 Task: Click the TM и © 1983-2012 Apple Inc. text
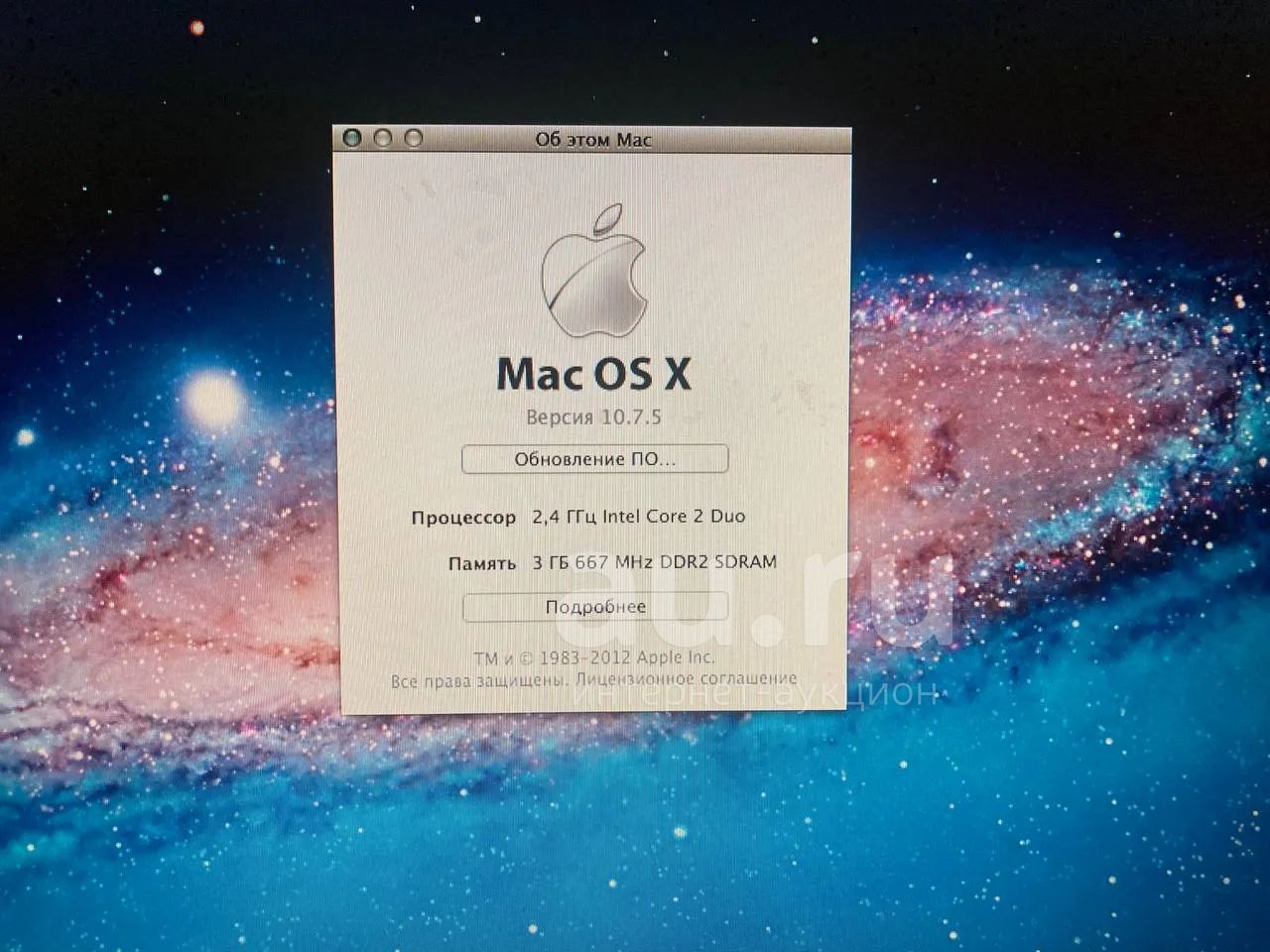pyautogui.click(x=593, y=656)
